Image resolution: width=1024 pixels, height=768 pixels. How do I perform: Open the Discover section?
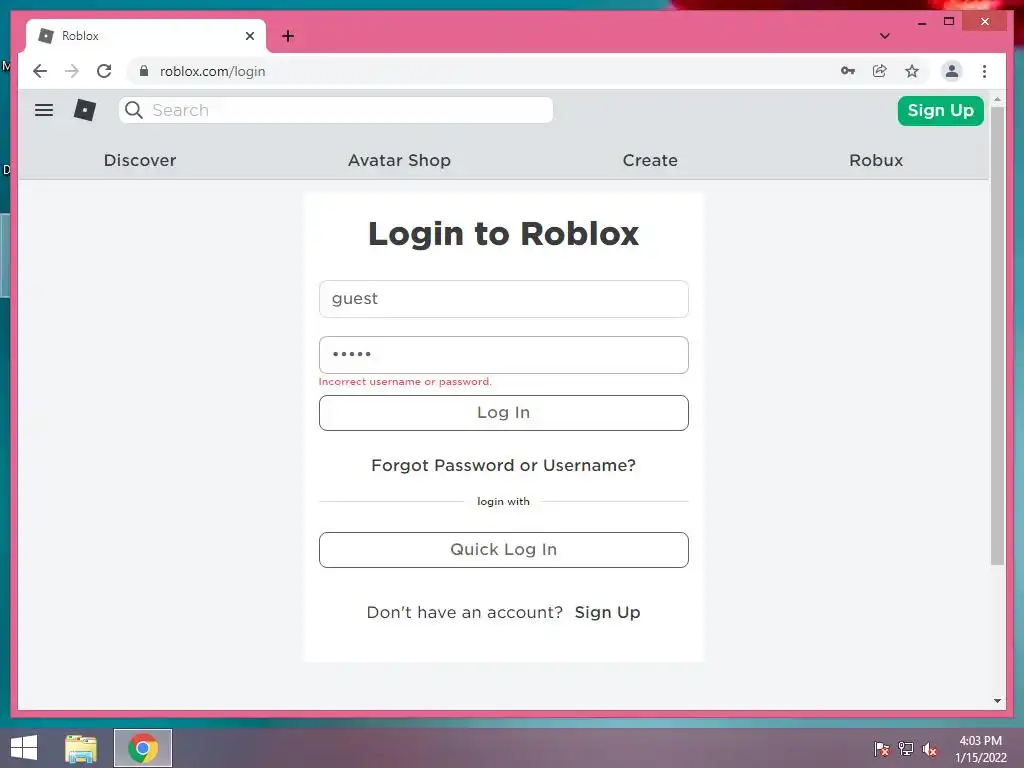[140, 160]
